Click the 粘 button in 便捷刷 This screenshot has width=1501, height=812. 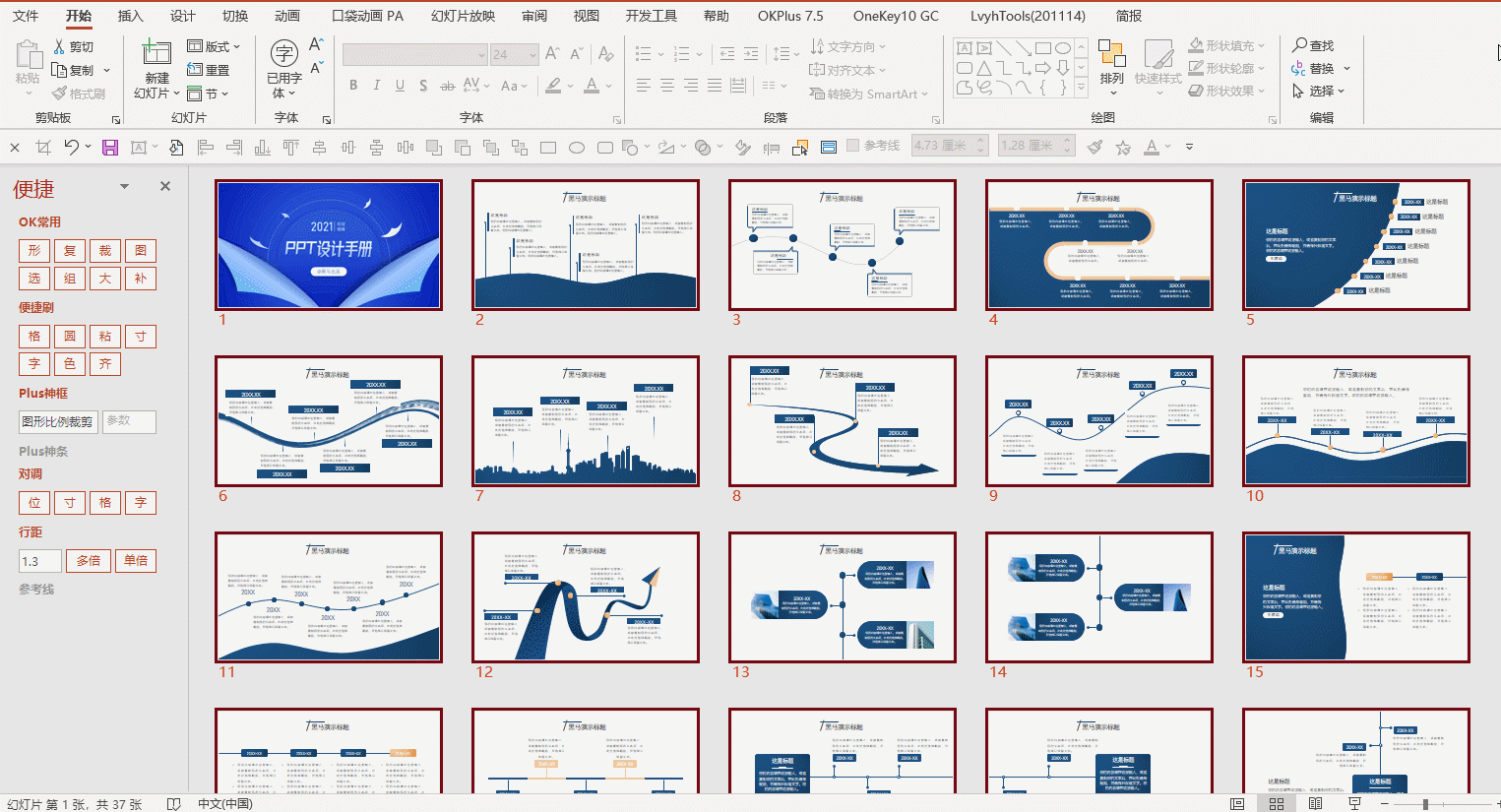105,337
